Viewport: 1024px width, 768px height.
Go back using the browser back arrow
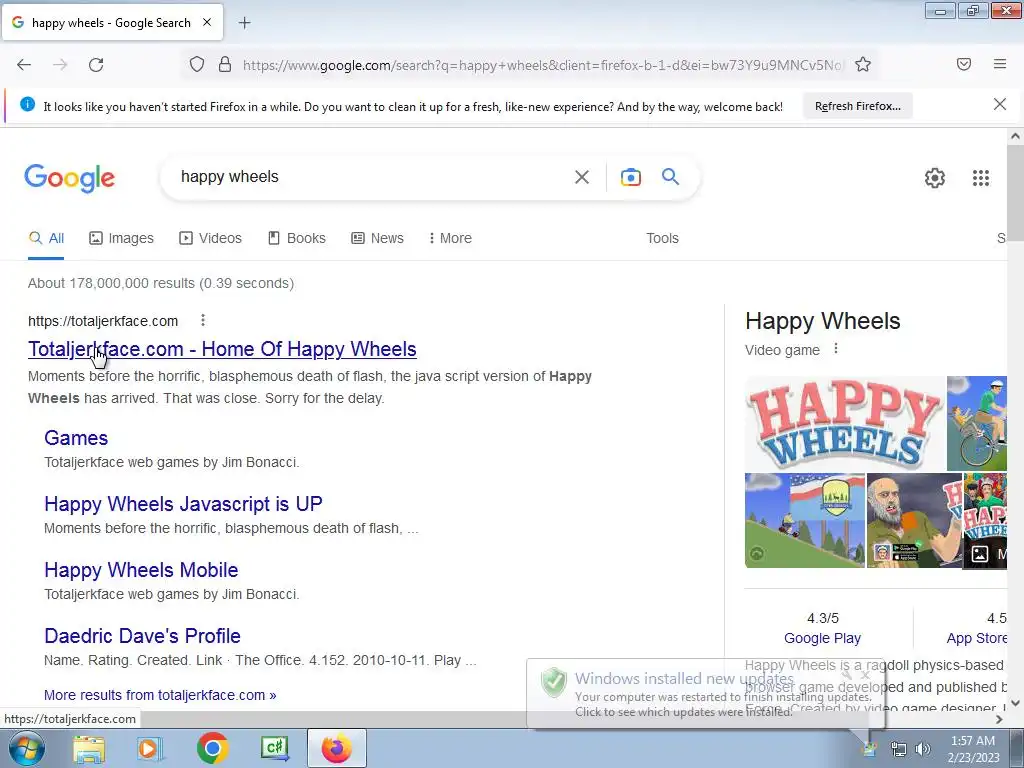[24, 65]
